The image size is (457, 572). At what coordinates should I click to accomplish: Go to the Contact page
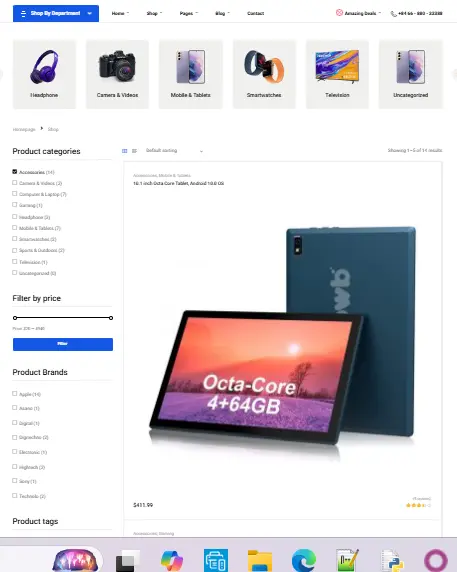[x=255, y=13]
